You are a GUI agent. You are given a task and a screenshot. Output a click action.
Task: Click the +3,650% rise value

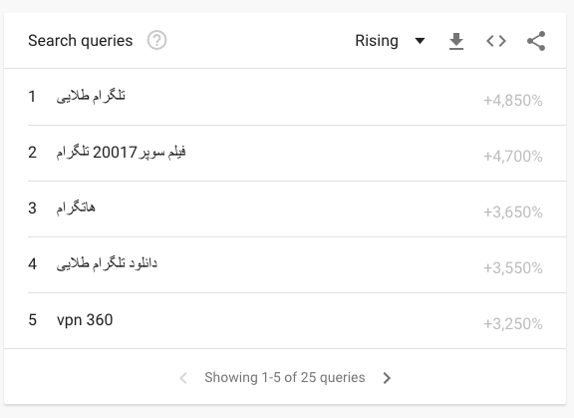click(513, 212)
